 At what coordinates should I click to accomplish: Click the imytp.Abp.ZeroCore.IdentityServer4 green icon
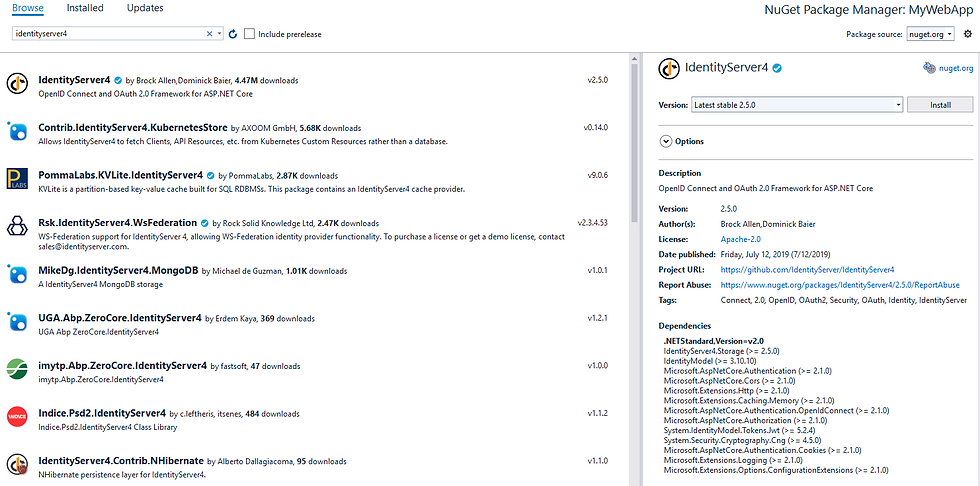click(x=17, y=369)
